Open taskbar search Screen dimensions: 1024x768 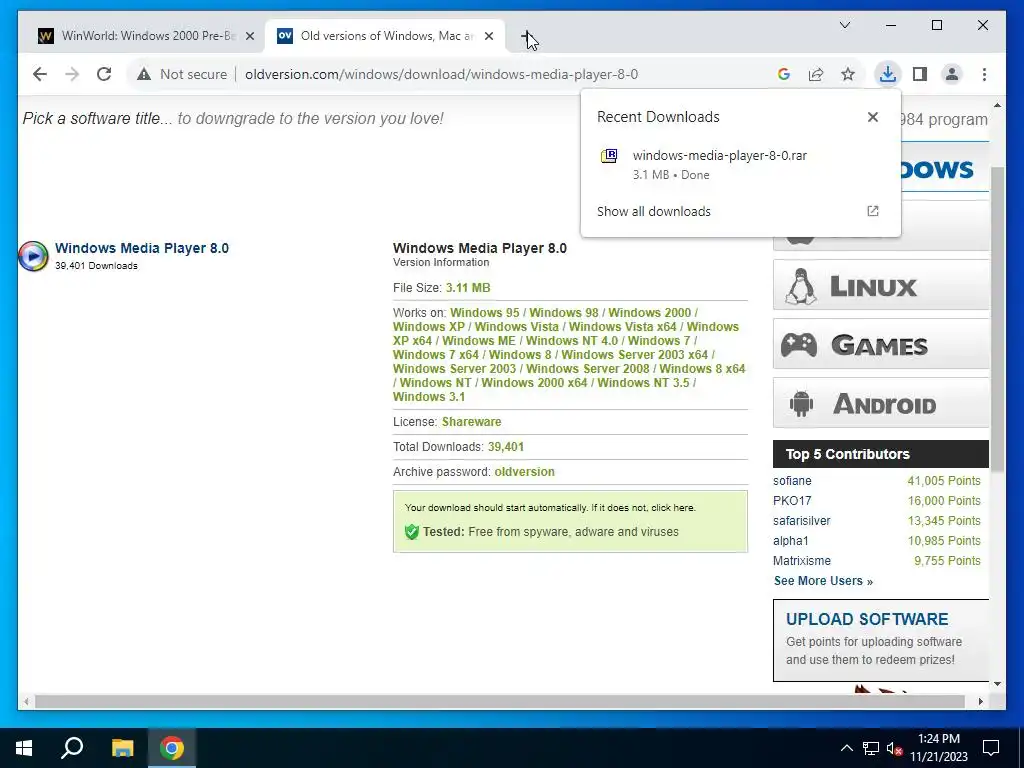(x=72, y=748)
